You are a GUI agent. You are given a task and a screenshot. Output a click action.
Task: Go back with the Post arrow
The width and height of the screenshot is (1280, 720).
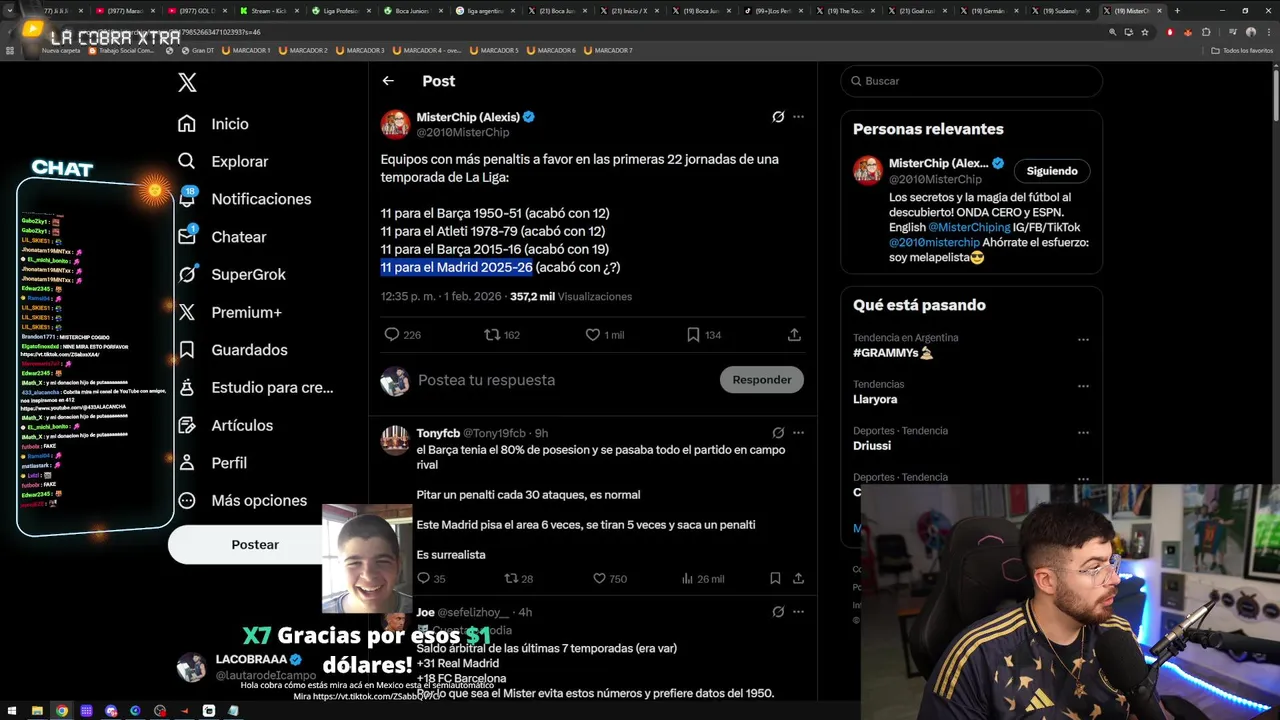point(388,81)
